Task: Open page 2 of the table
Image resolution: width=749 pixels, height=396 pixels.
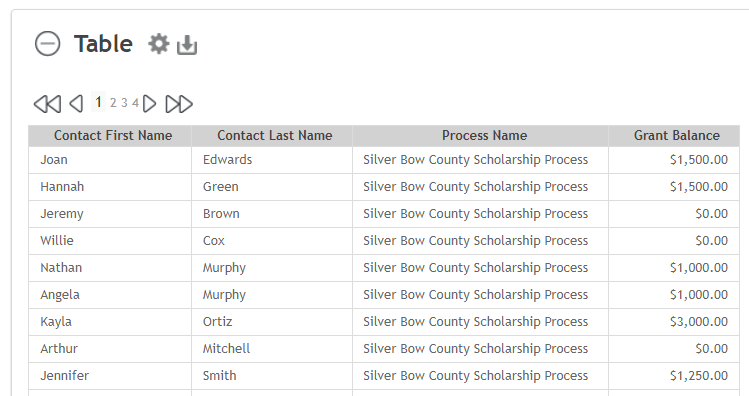Action: (113, 103)
